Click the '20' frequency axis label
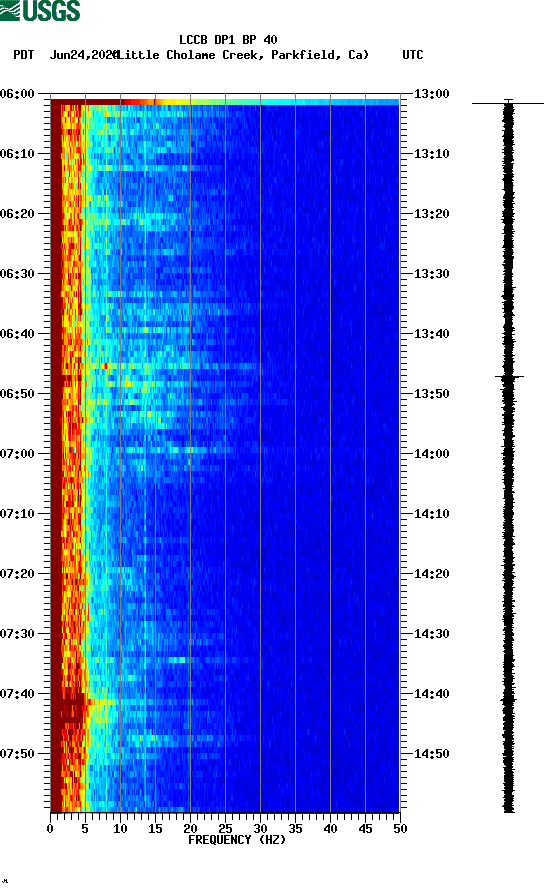 click(190, 829)
